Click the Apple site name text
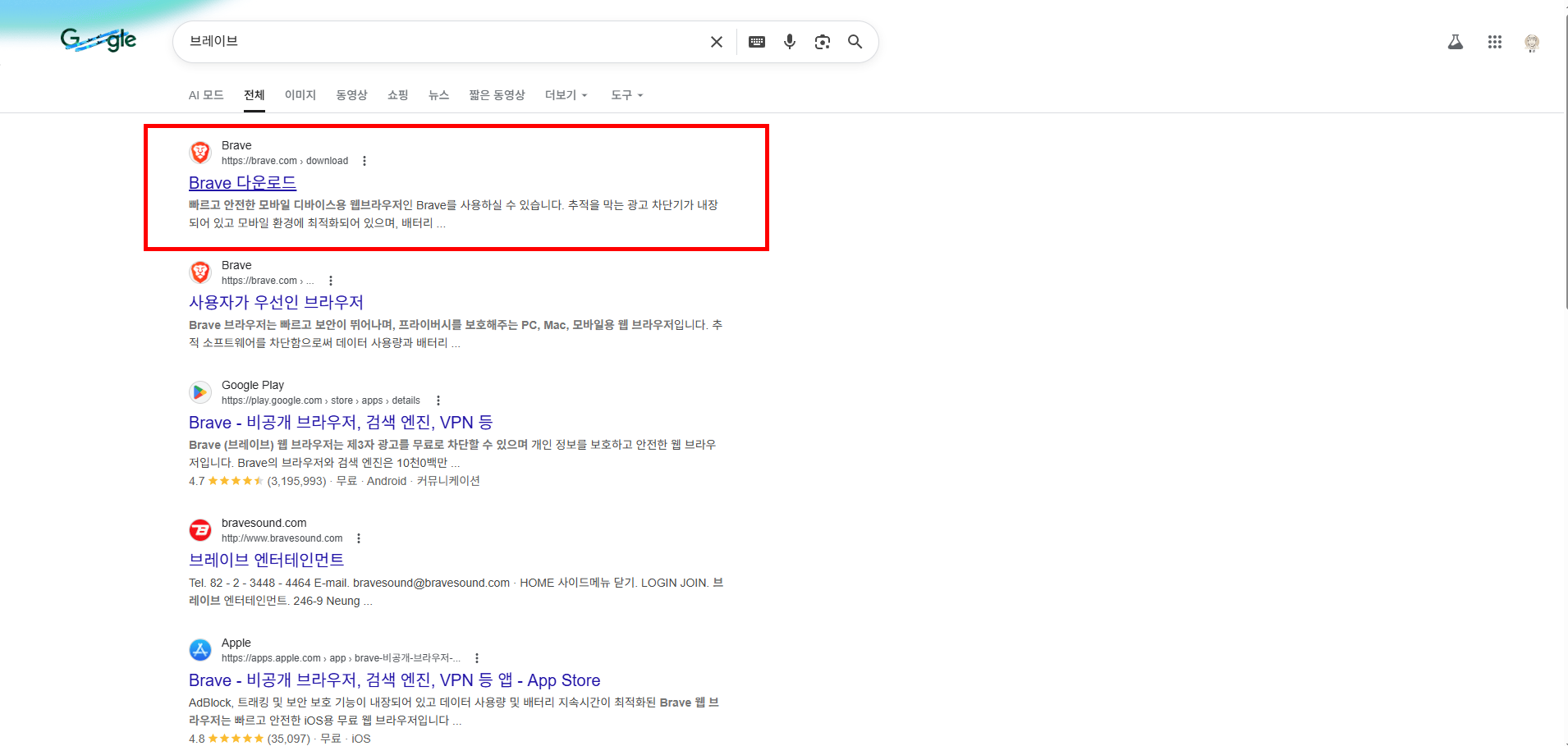This screenshot has height=746, width=1568. click(236, 643)
